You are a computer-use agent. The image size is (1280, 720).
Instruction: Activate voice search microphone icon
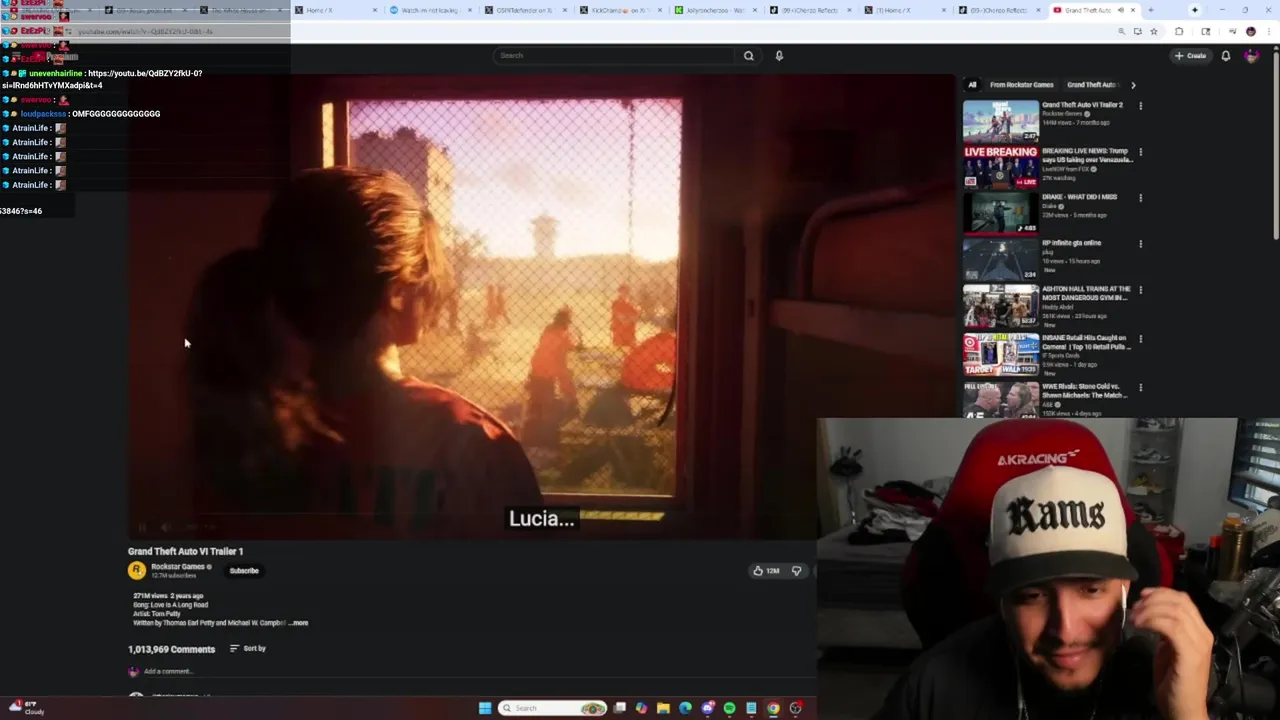(779, 56)
